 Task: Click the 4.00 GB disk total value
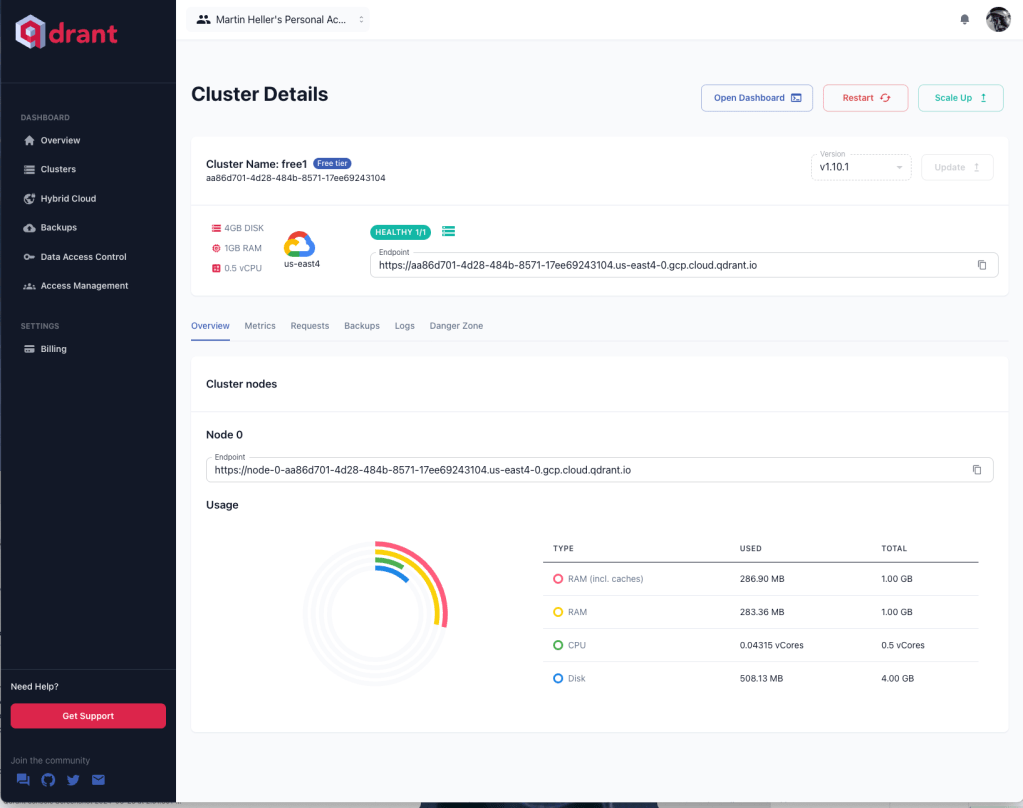(x=898, y=679)
